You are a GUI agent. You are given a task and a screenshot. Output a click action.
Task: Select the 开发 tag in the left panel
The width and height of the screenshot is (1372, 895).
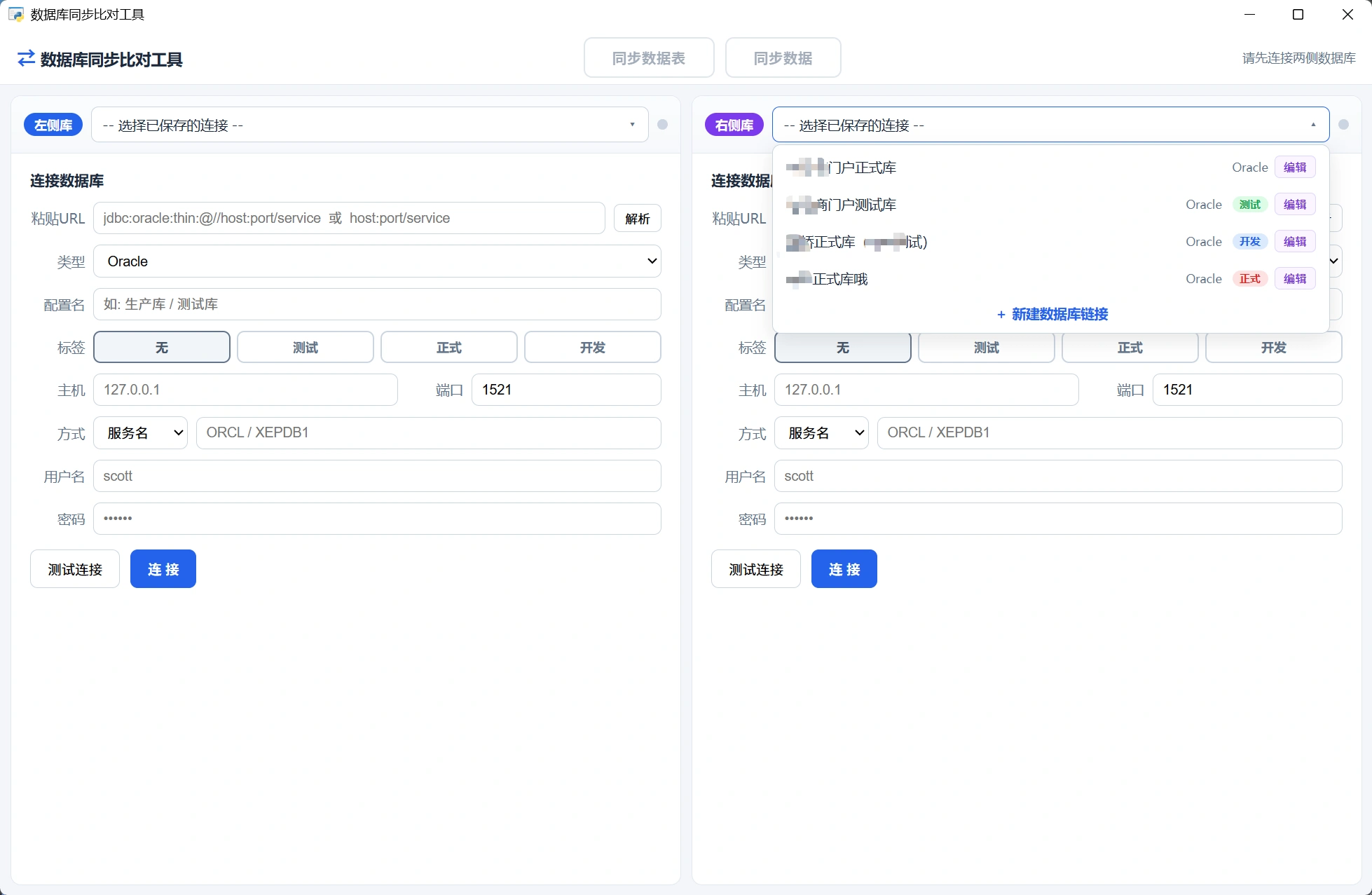[593, 347]
